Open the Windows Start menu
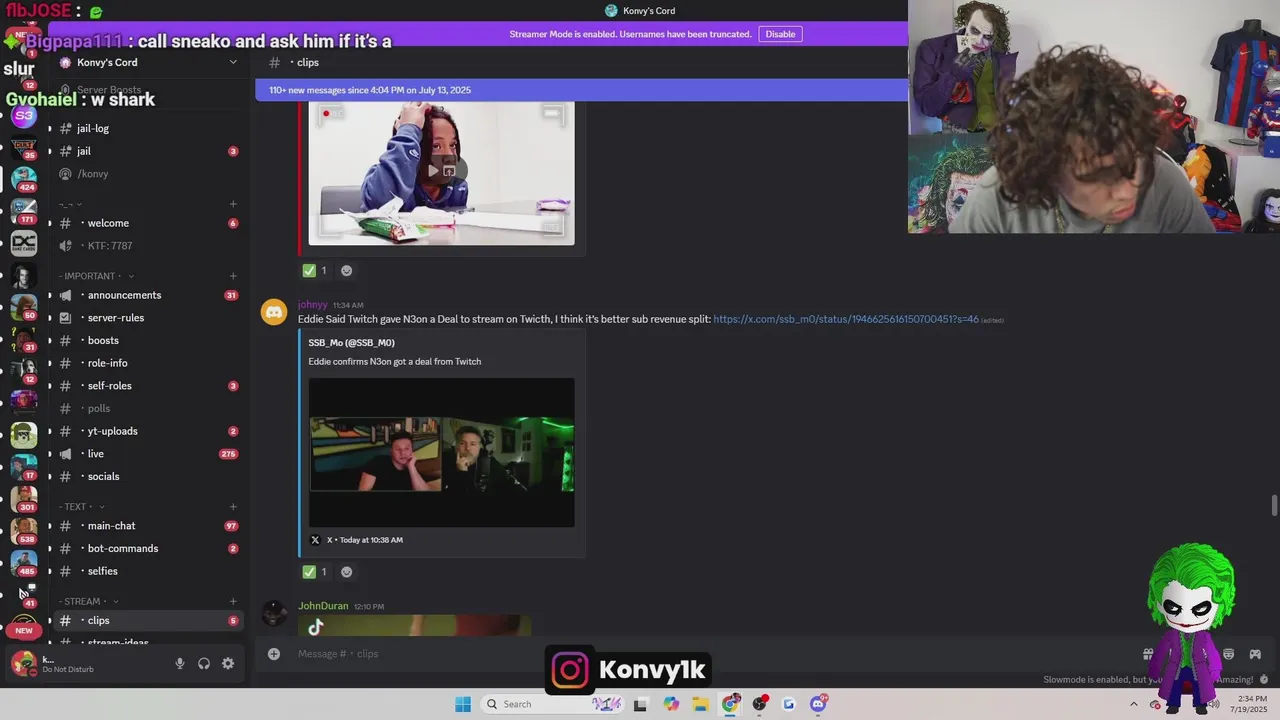 pos(463,704)
